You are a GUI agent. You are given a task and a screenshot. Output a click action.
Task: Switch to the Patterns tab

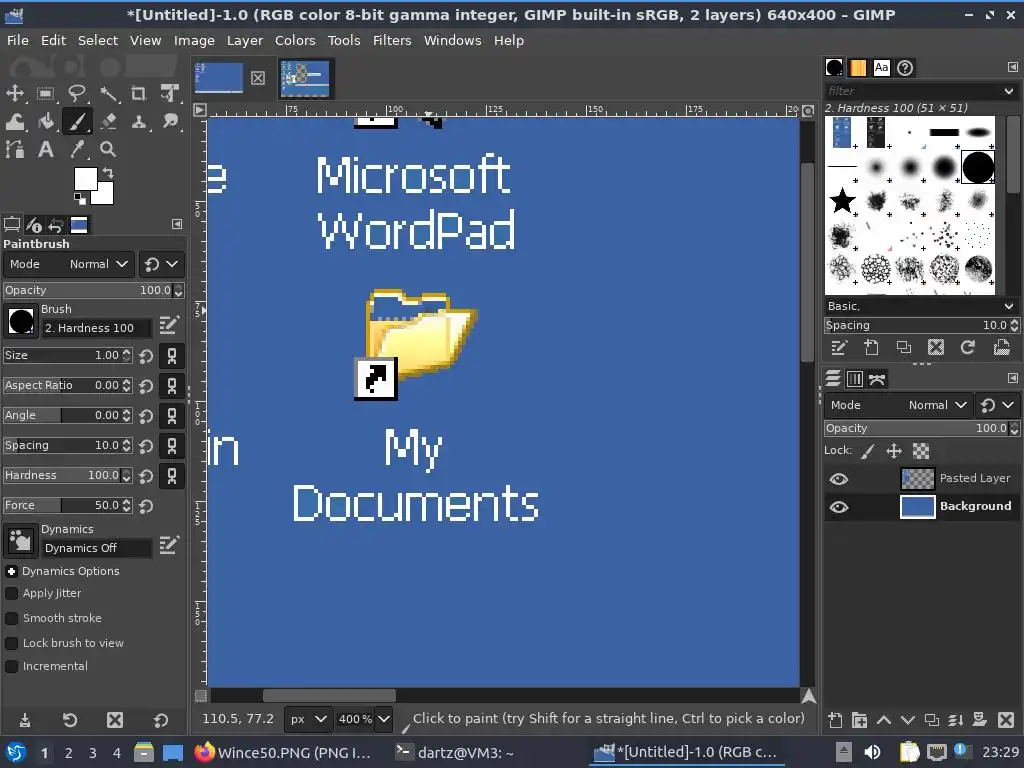click(857, 67)
